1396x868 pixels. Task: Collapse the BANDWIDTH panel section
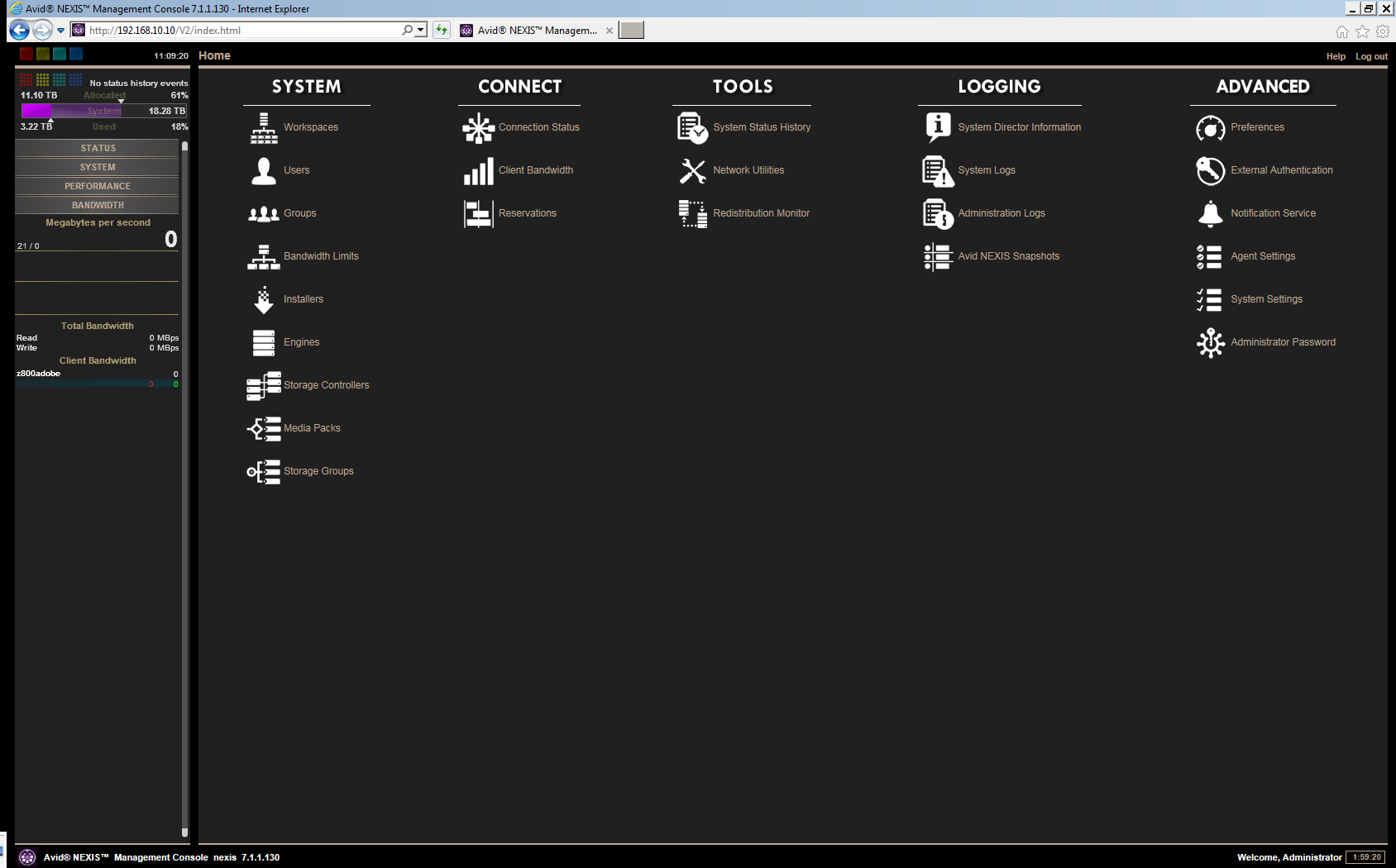click(x=97, y=205)
